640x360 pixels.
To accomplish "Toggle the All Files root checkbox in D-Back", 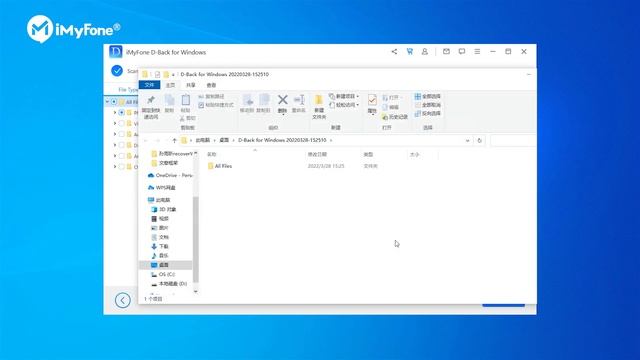I will [x=114, y=102].
